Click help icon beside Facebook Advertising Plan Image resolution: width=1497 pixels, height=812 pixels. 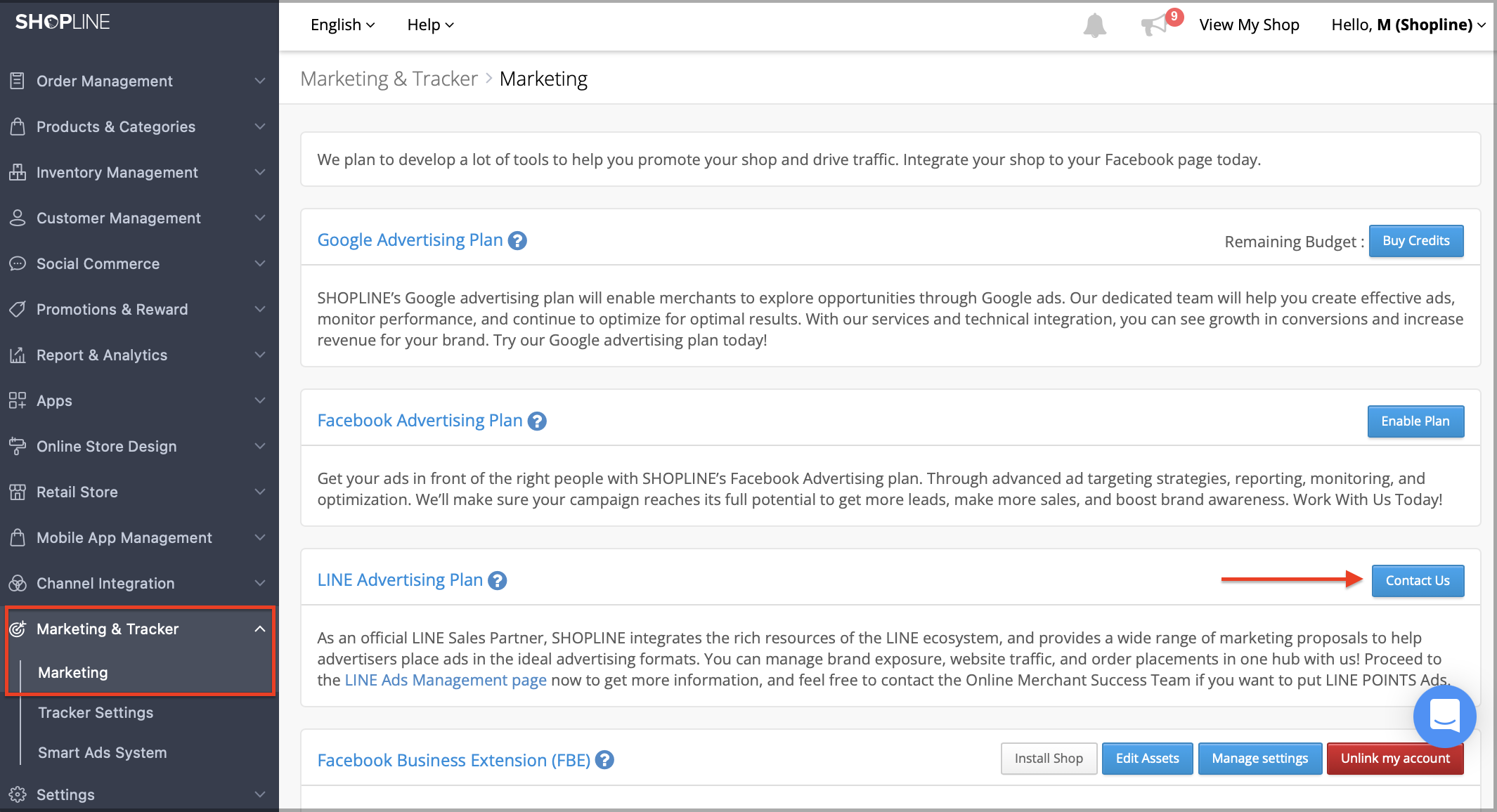point(537,421)
